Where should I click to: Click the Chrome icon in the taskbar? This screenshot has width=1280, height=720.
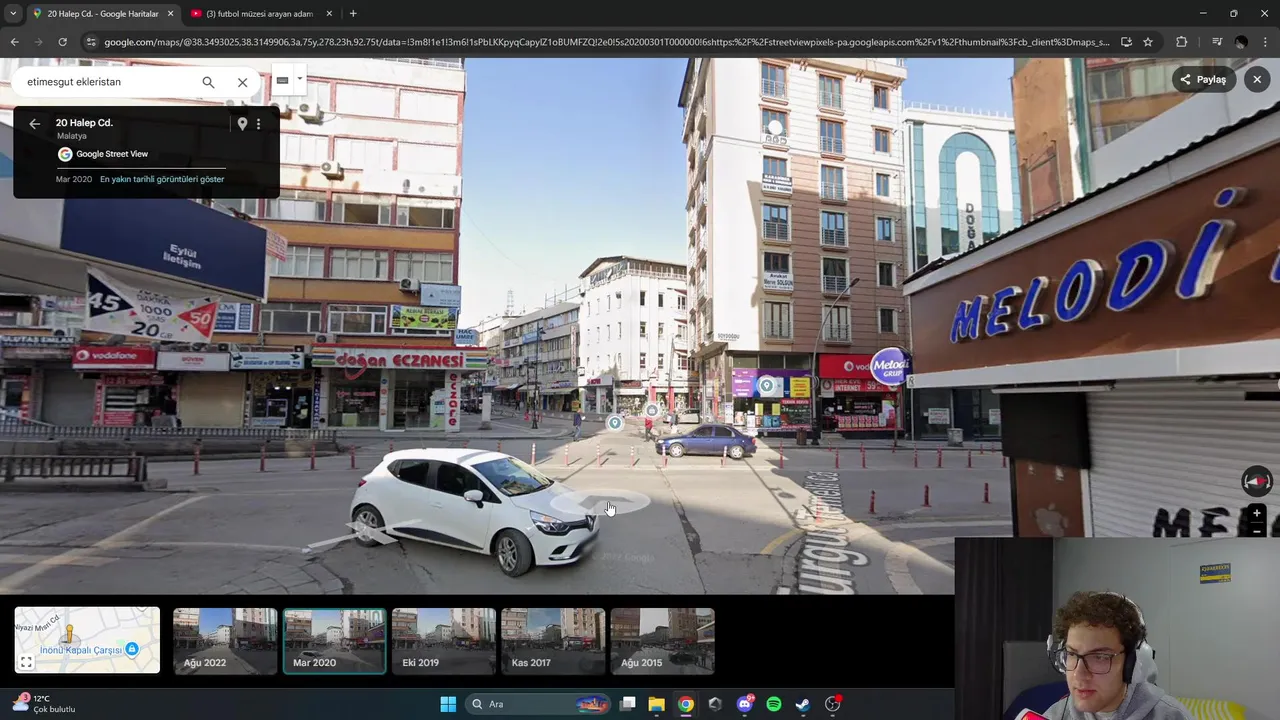point(685,704)
